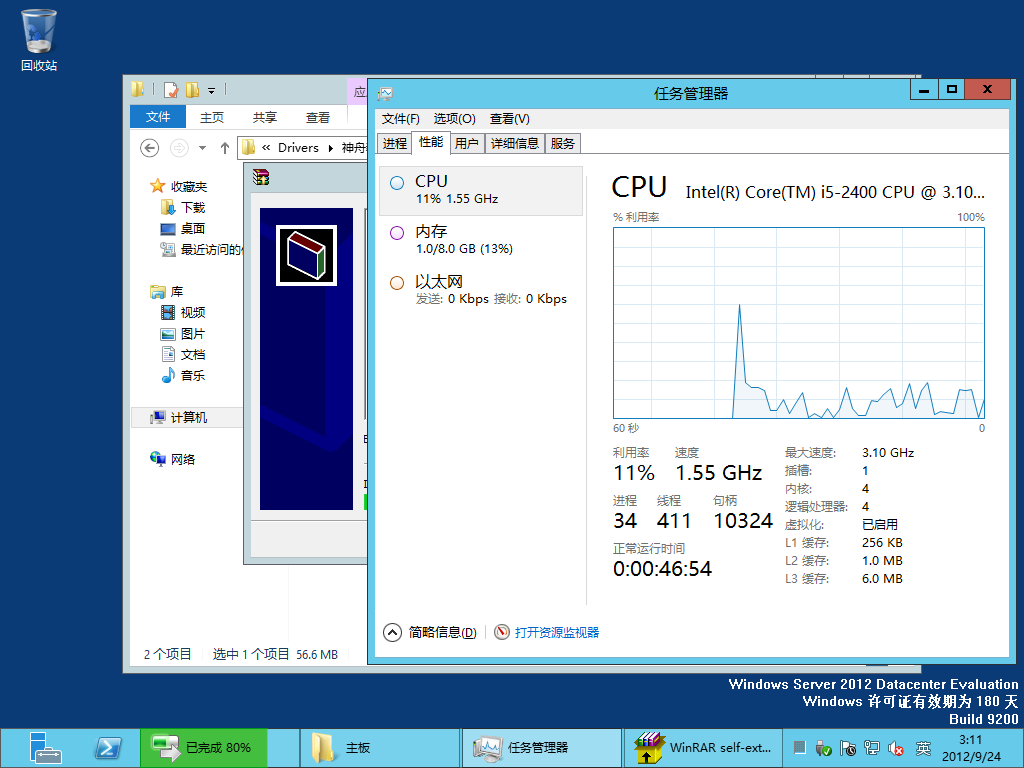Open network tray icon
The image size is (1024, 768).
(x=872, y=748)
